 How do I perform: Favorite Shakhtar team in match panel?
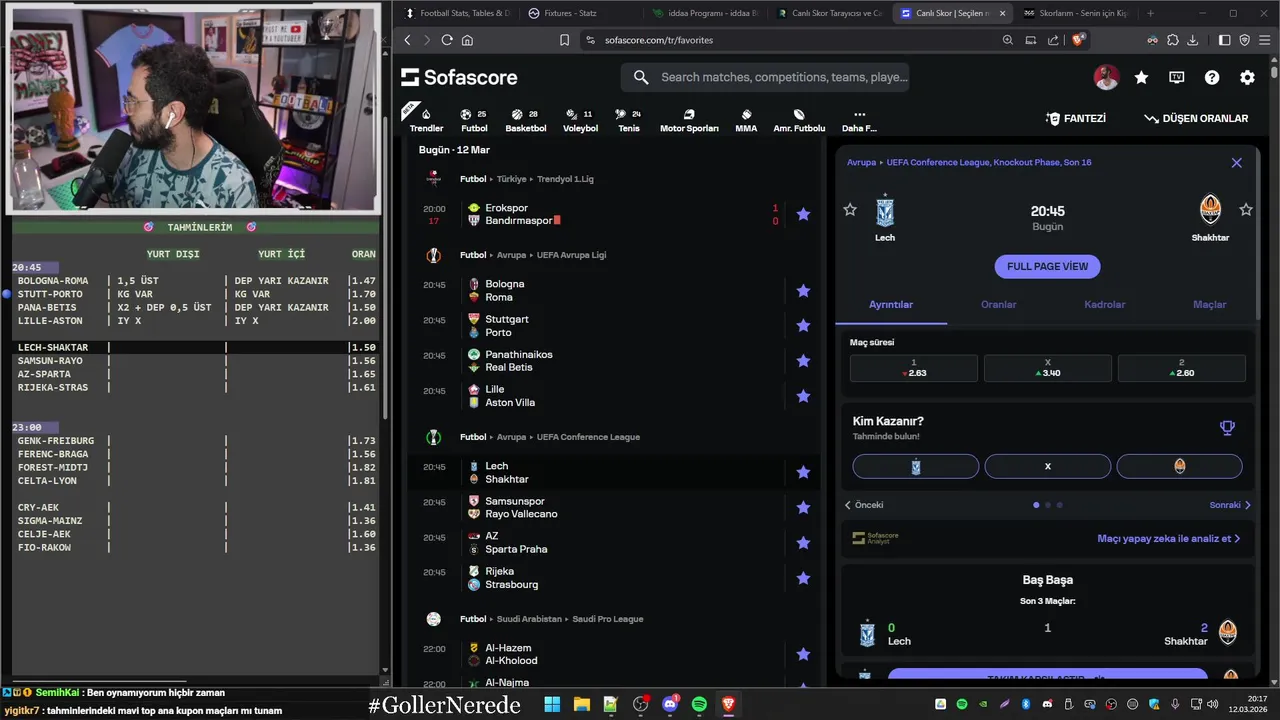[1246, 209]
